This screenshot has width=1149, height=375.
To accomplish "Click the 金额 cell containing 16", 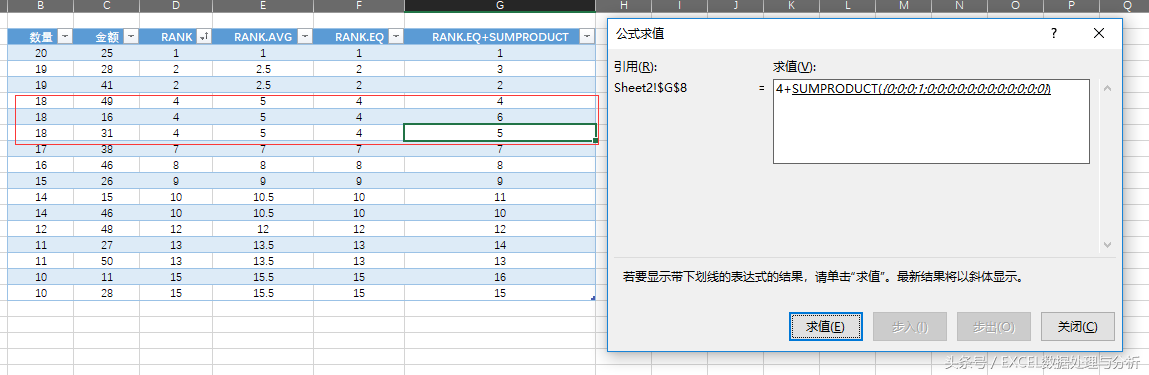I will (x=106, y=117).
